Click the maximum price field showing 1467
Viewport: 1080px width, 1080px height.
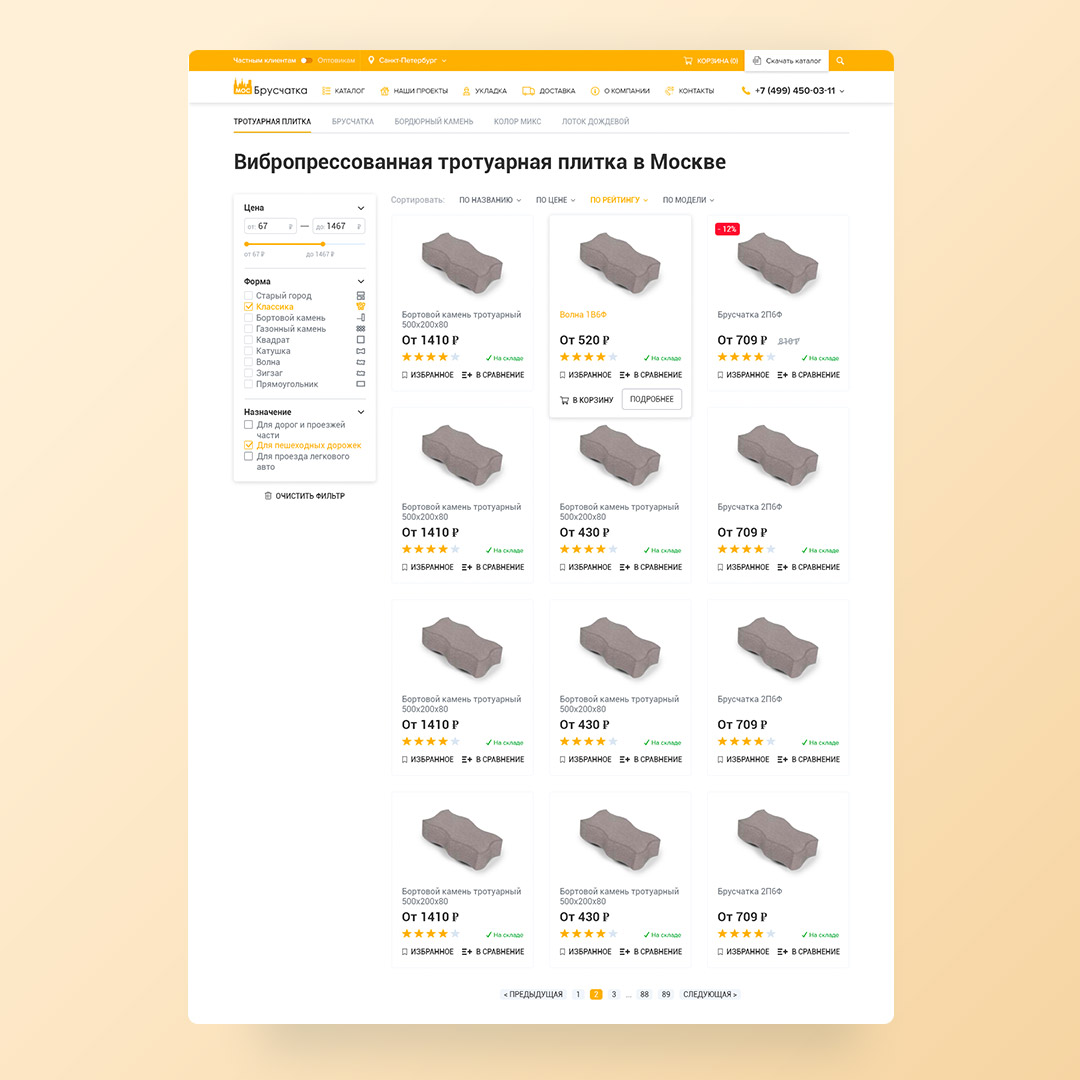(339, 226)
